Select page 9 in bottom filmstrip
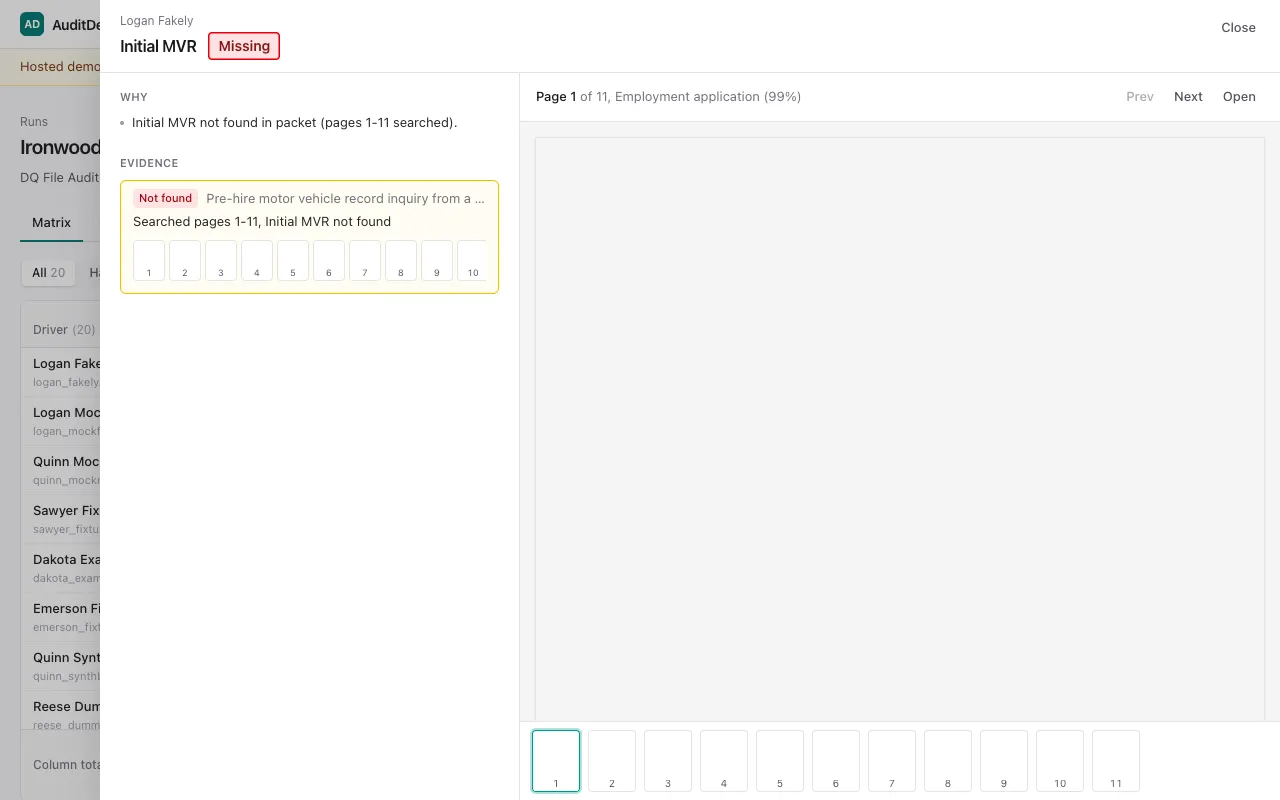The height and width of the screenshot is (800, 1280). (x=1004, y=761)
